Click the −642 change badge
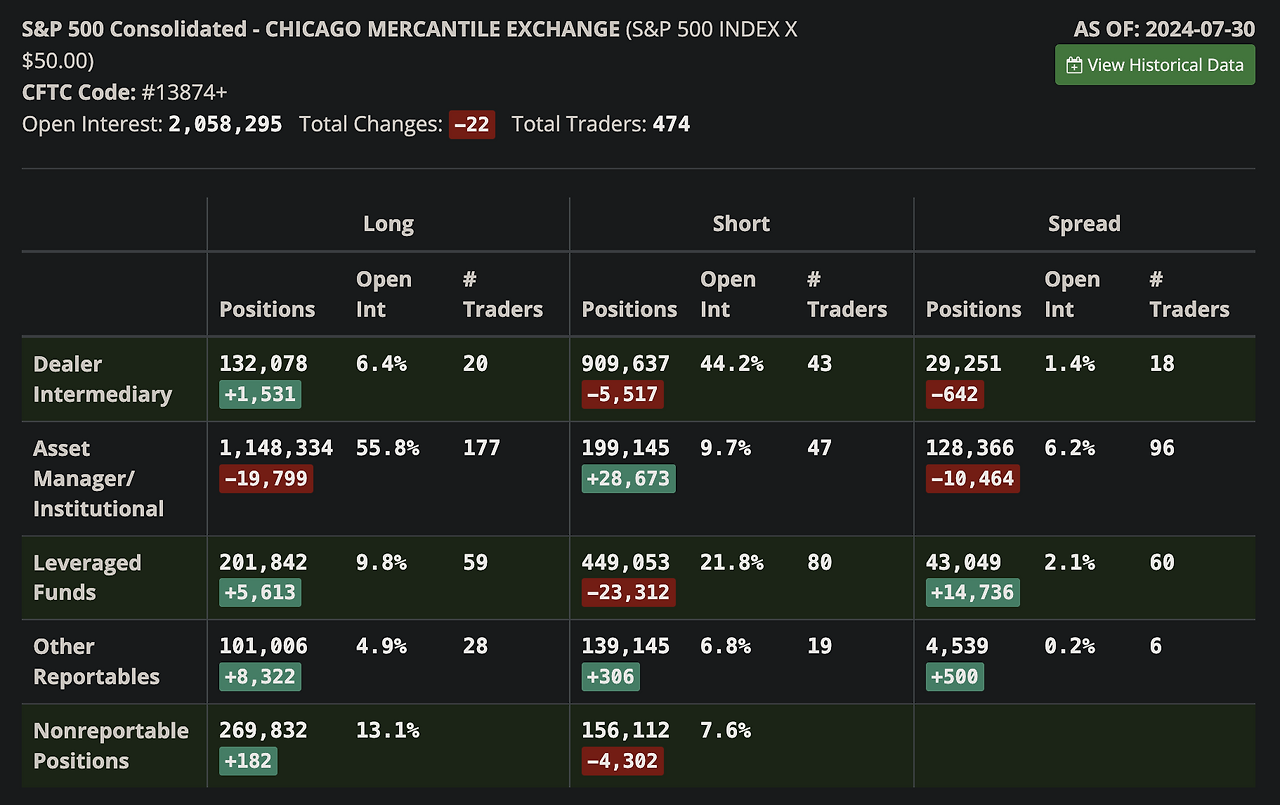The height and width of the screenshot is (805, 1280). click(x=954, y=394)
